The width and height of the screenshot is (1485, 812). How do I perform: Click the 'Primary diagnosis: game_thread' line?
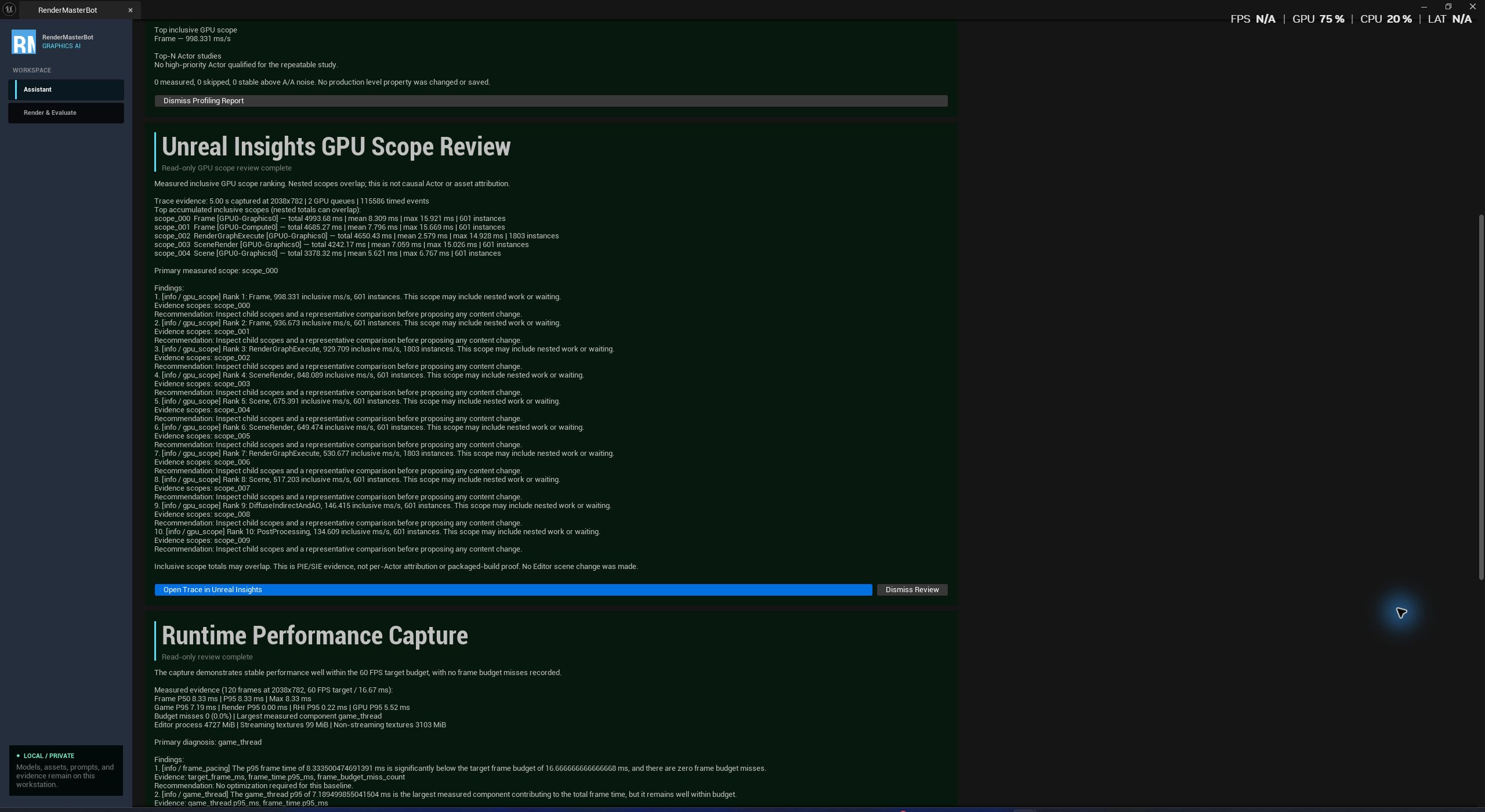point(208,742)
